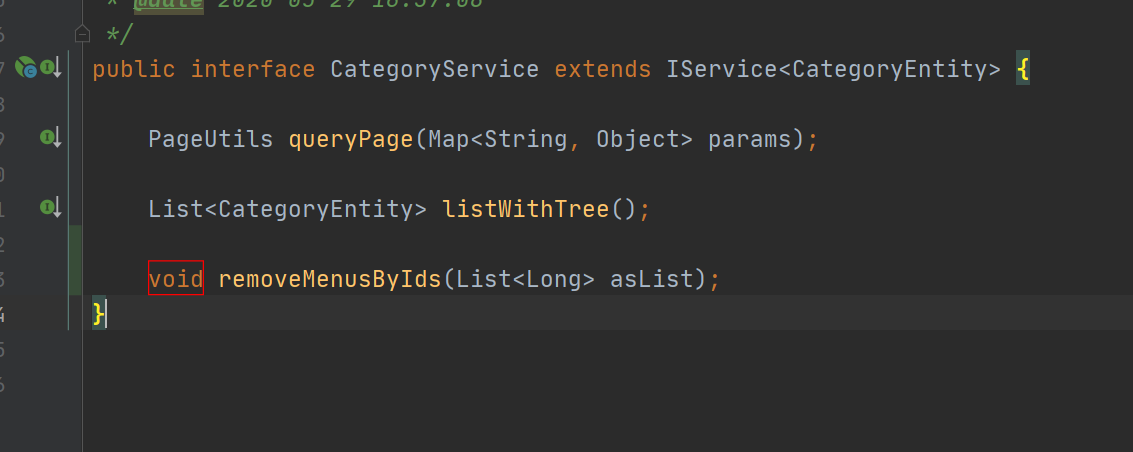Click implemented-method gutter icon next to queryPage
Screen dimensions: 1133x452
pos(51,138)
